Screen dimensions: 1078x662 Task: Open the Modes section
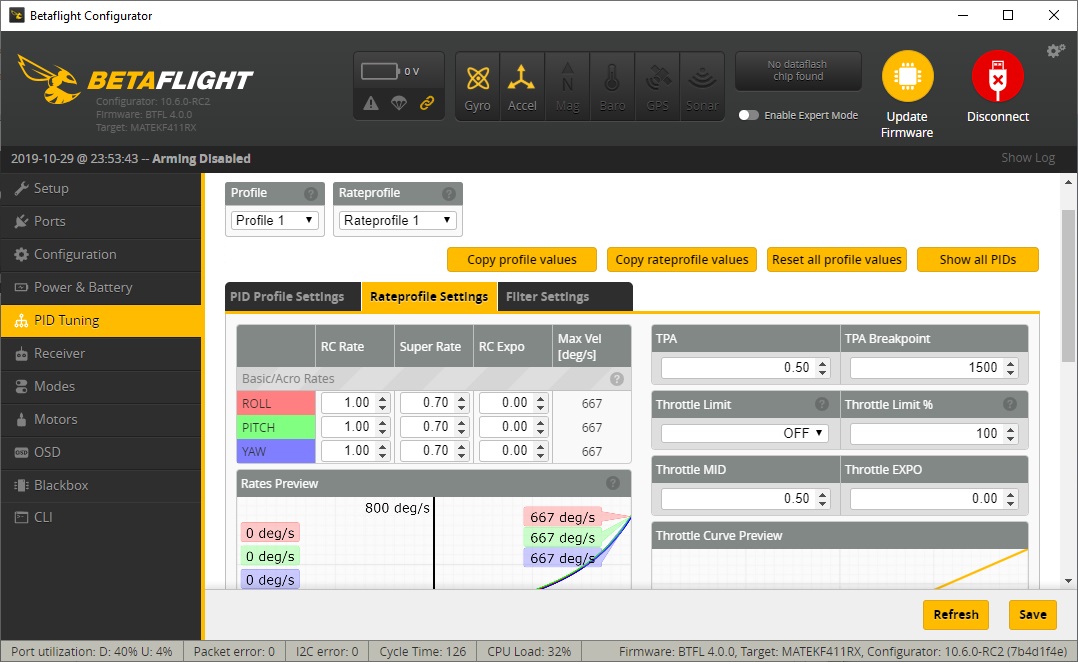point(101,386)
